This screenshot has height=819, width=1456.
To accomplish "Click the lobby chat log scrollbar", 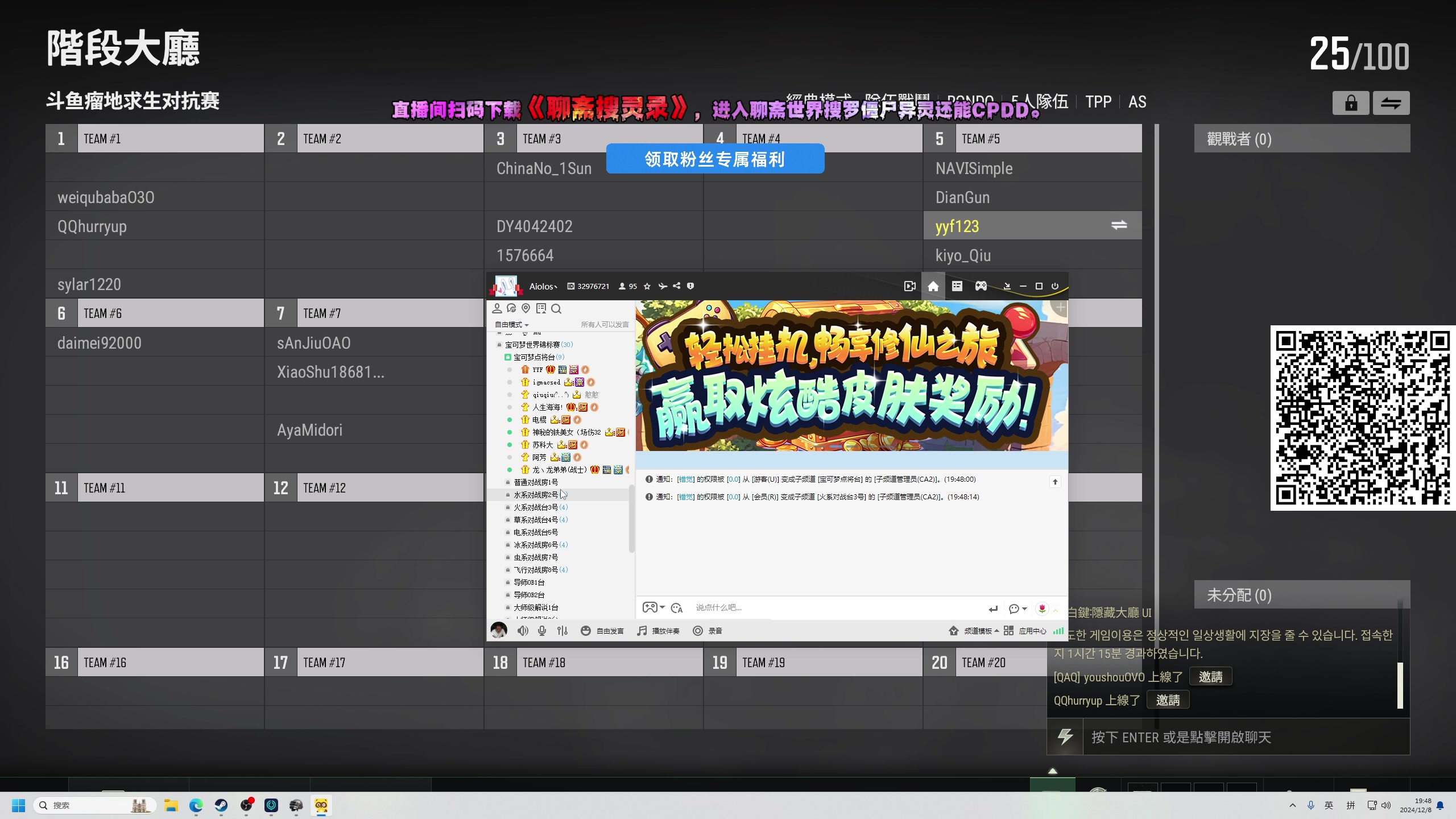I will (1400, 685).
